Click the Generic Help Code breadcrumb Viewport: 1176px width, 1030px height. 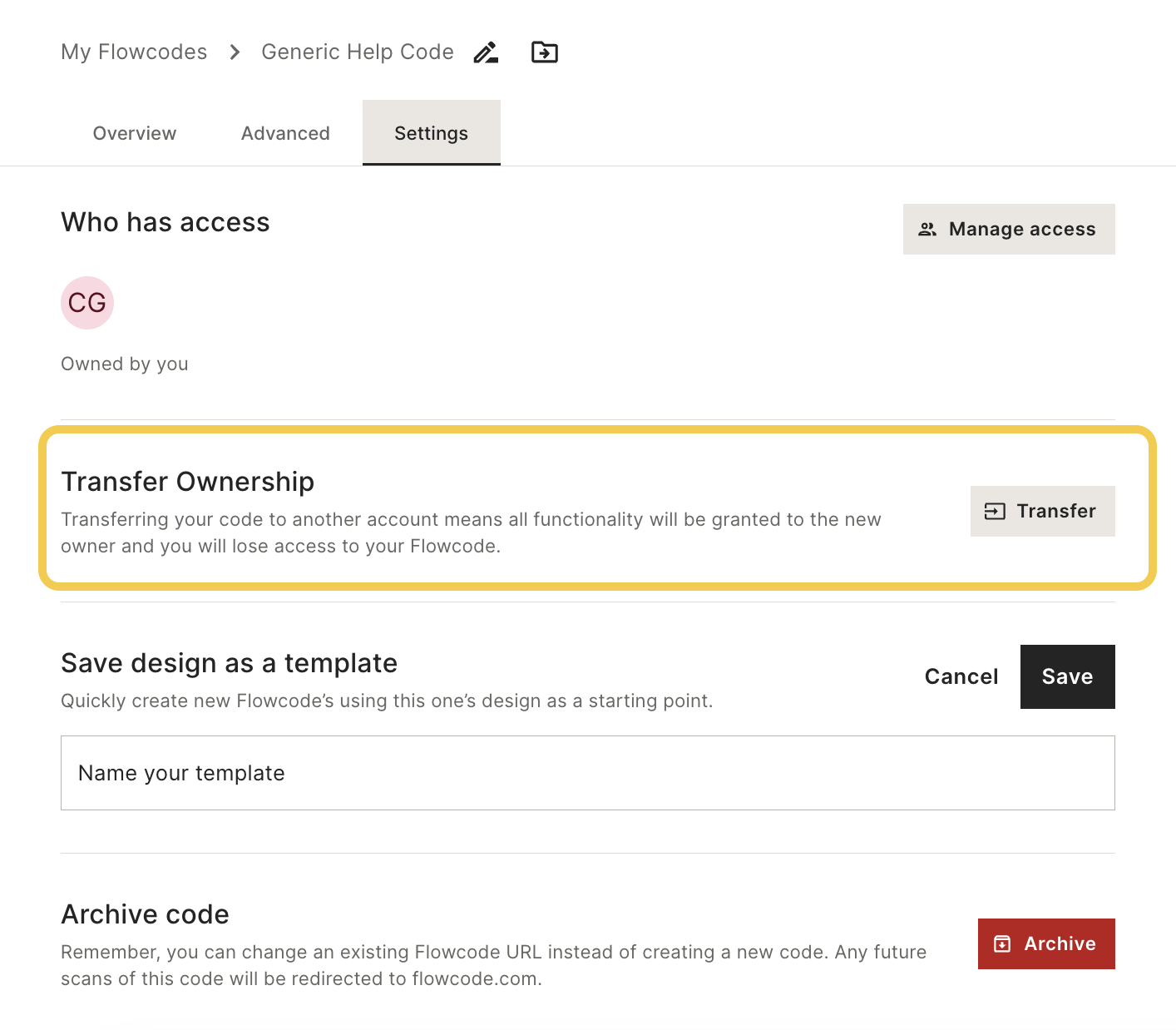click(x=358, y=52)
